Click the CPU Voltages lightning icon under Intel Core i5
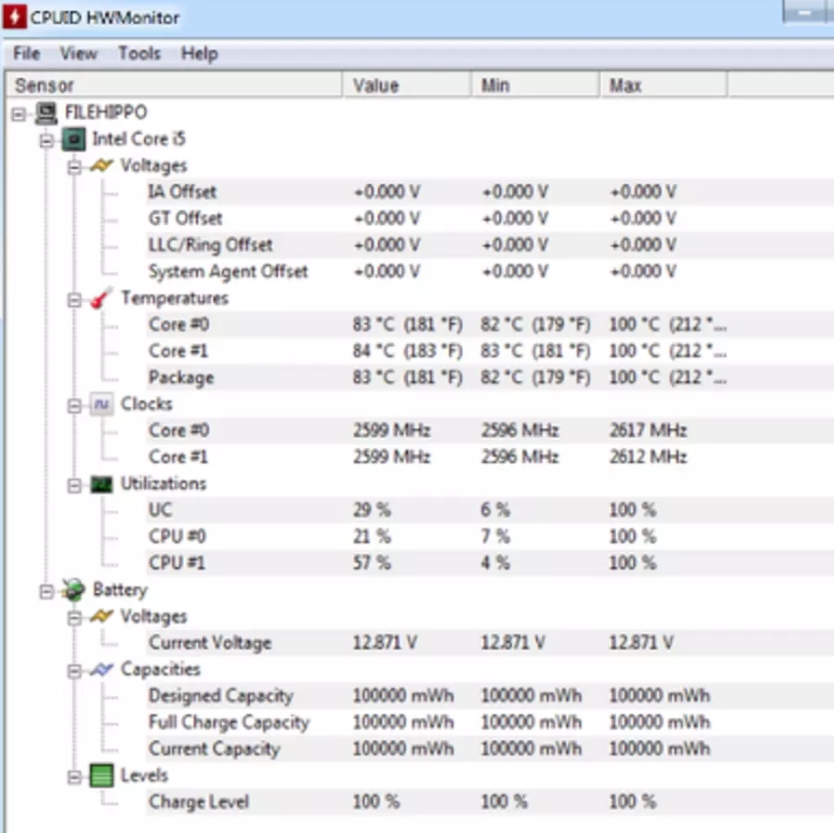This screenshot has height=833, width=834. 102,165
